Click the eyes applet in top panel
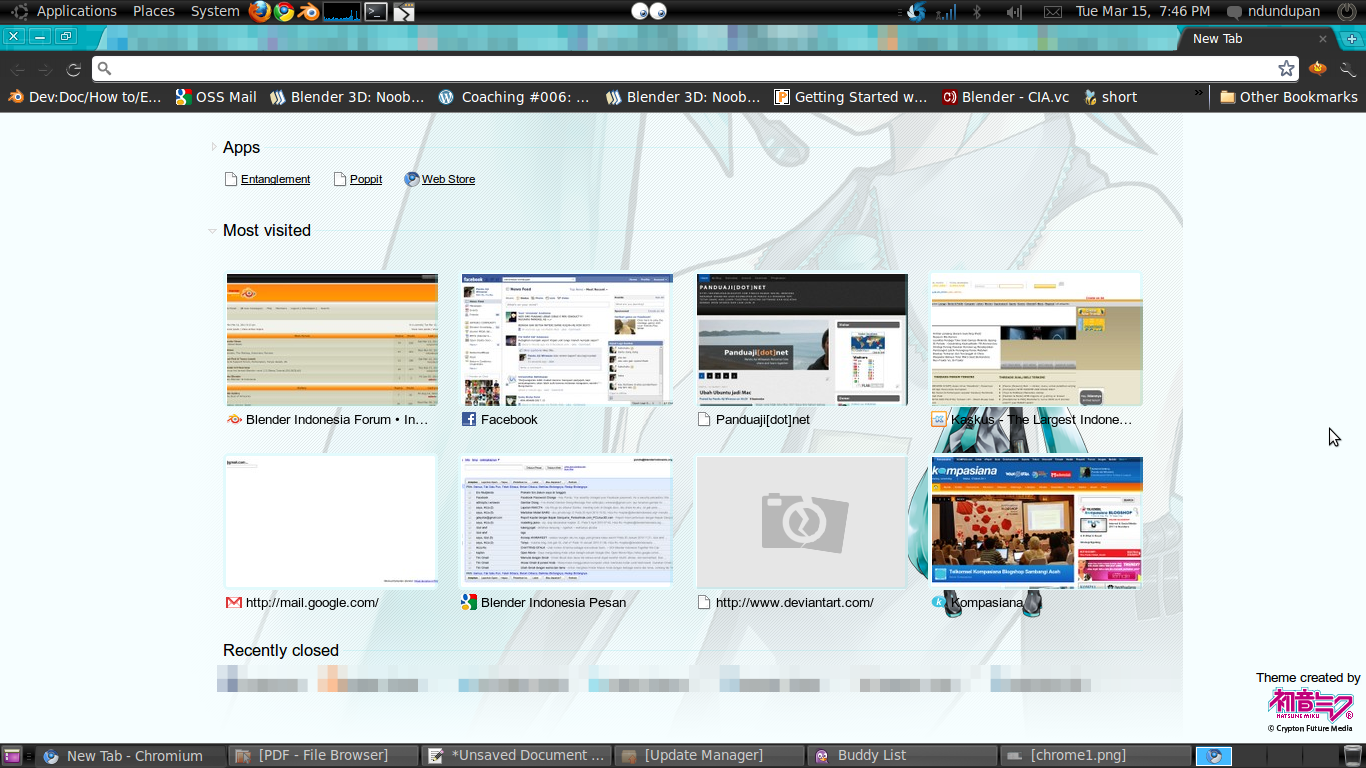Image resolution: width=1366 pixels, height=768 pixels. (x=649, y=12)
